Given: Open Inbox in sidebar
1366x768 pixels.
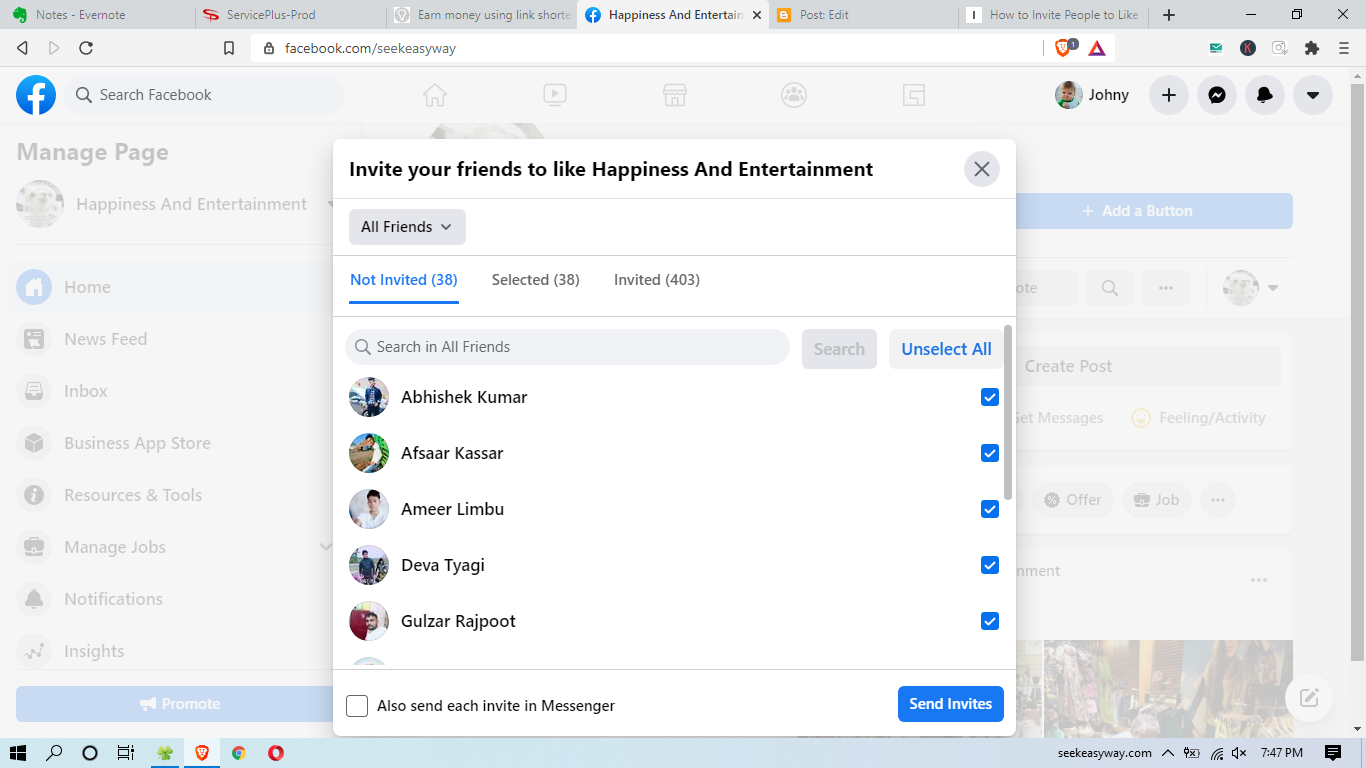Looking at the screenshot, I should (170, 391).
